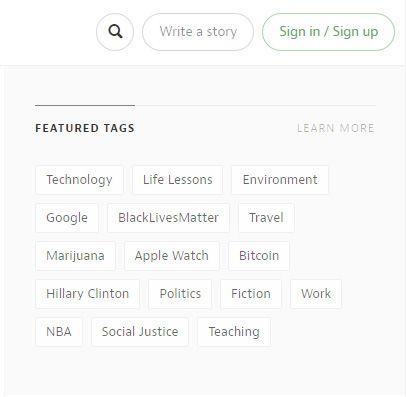Screen dimensions: 406x397
Task: Select the Bitcoin tag
Action: pyautogui.click(x=259, y=256)
